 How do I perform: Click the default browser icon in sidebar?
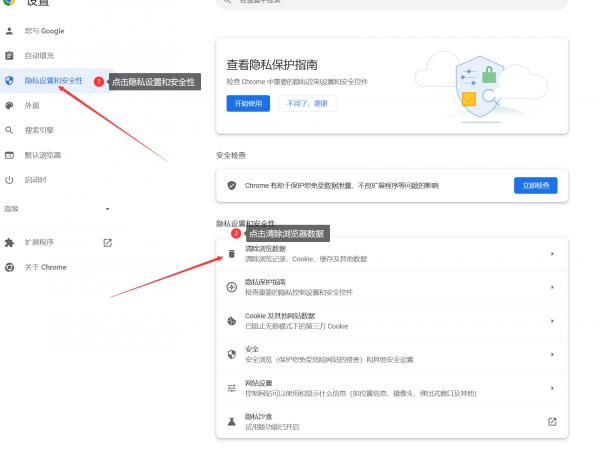[x=10, y=155]
